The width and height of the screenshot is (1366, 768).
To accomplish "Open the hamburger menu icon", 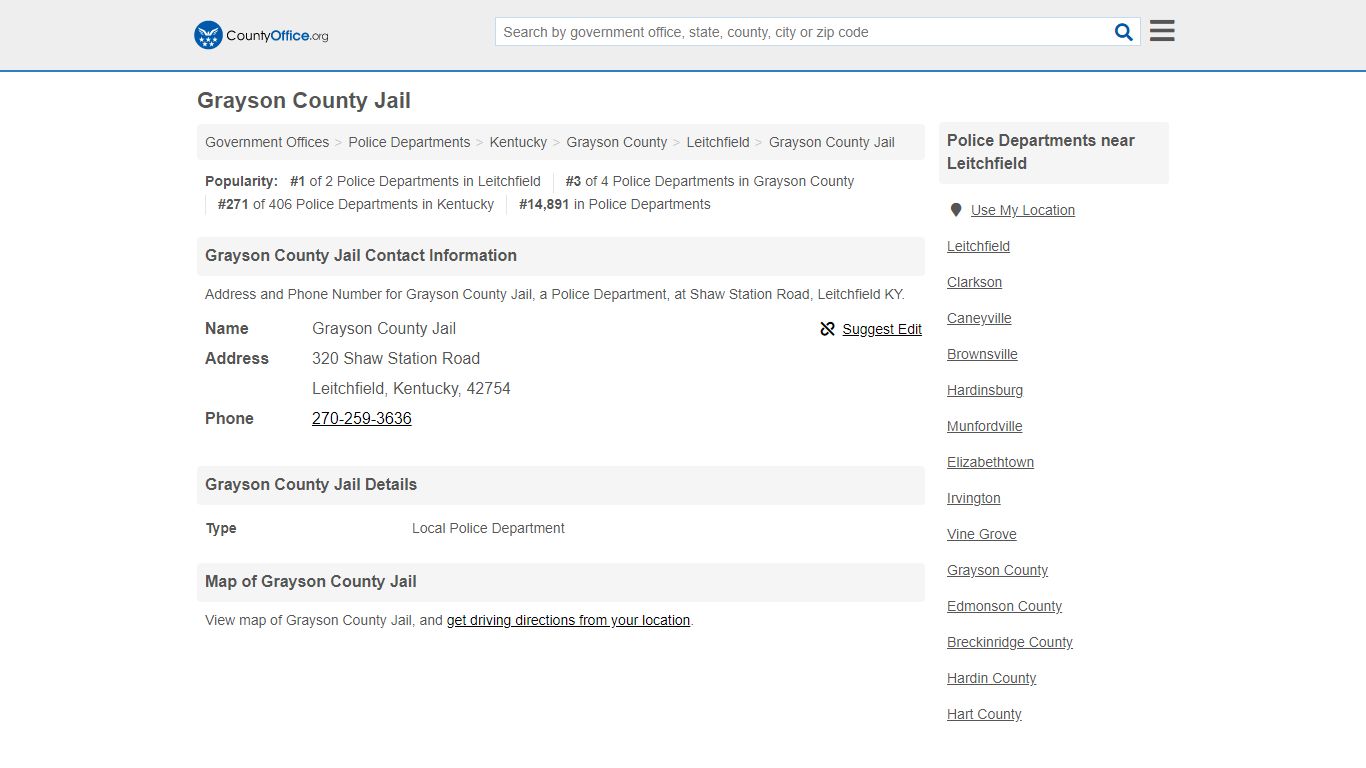I will point(1162,31).
